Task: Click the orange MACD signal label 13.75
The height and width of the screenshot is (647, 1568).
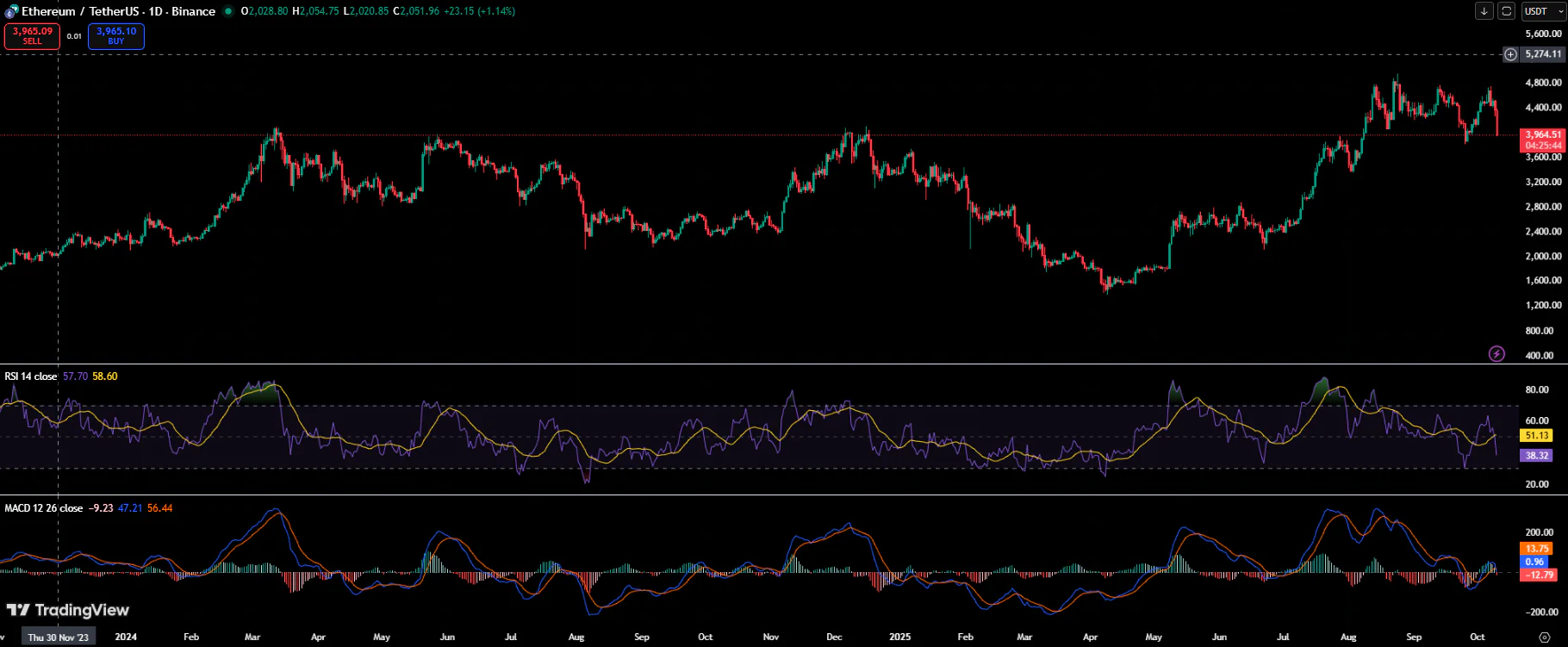Action: [x=1537, y=548]
